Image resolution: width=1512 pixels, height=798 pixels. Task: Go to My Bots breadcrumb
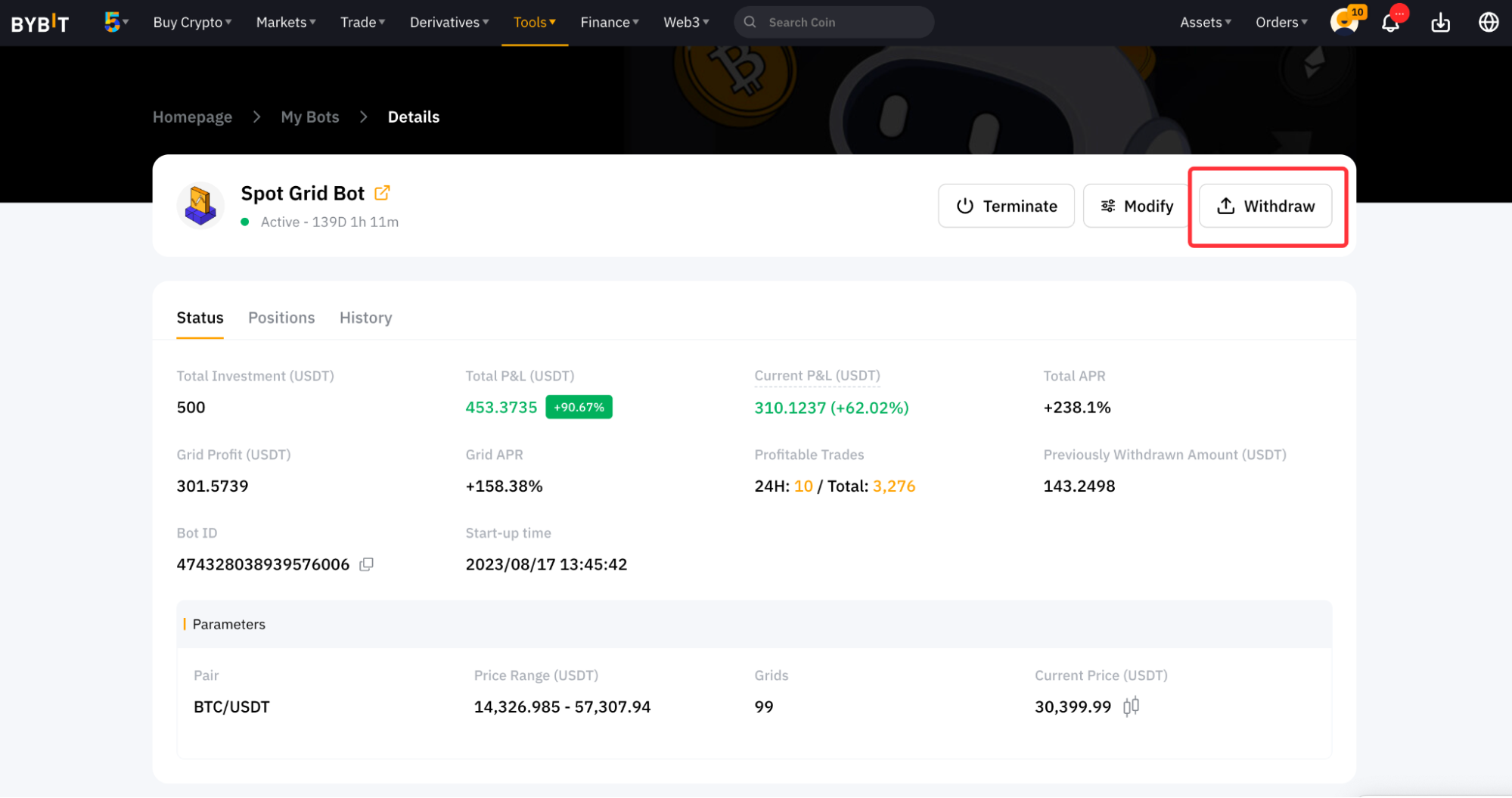click(x=310, y=117)
